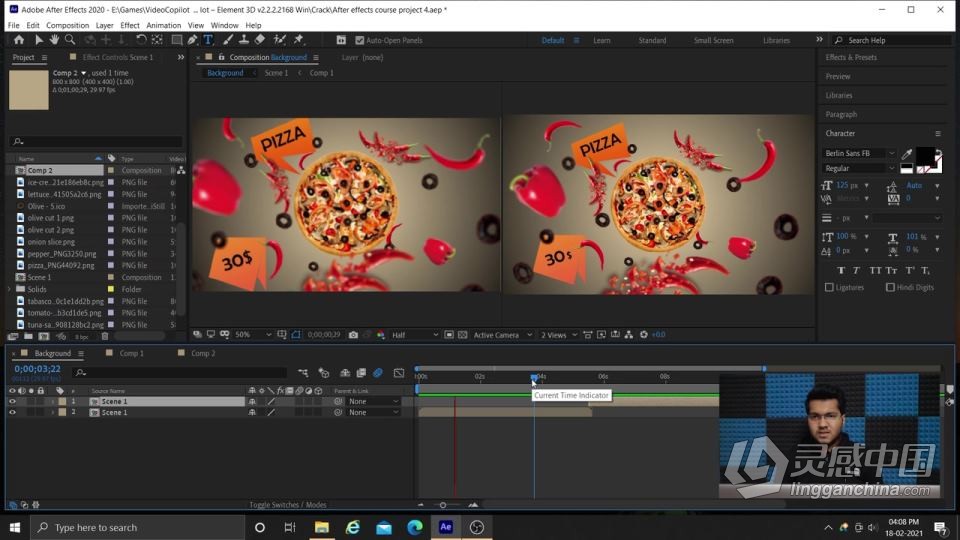960x540 pixels.
Task: Open the Berlin Sans FB font dropdown
Action: coord(860,153)
